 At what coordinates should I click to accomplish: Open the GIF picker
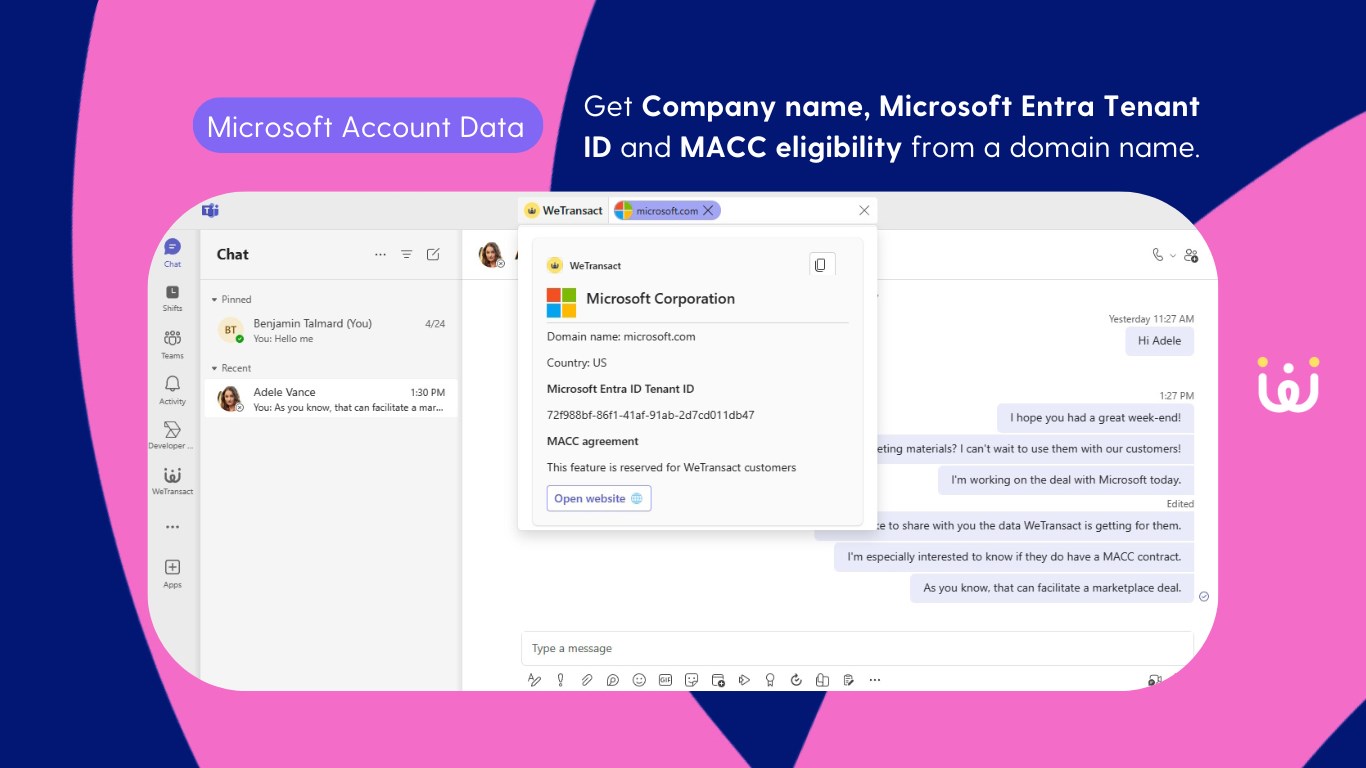665,680
